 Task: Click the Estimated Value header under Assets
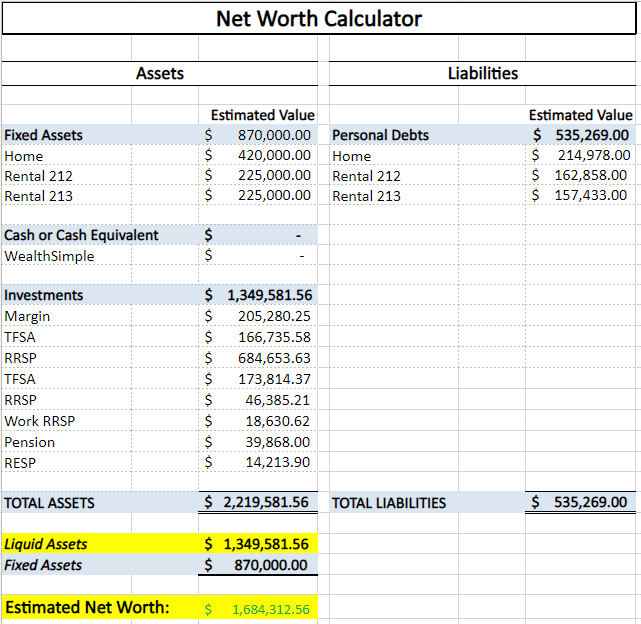262,115
